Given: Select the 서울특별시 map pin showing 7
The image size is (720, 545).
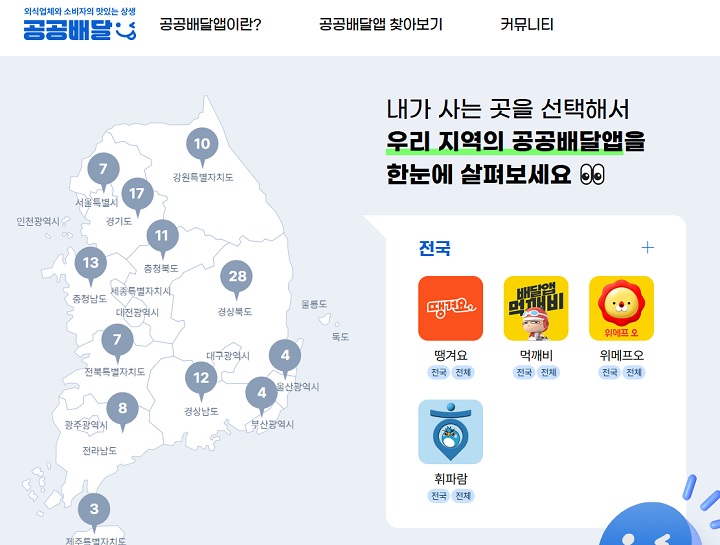Looking at the screenshot, I should pos(102,170).
